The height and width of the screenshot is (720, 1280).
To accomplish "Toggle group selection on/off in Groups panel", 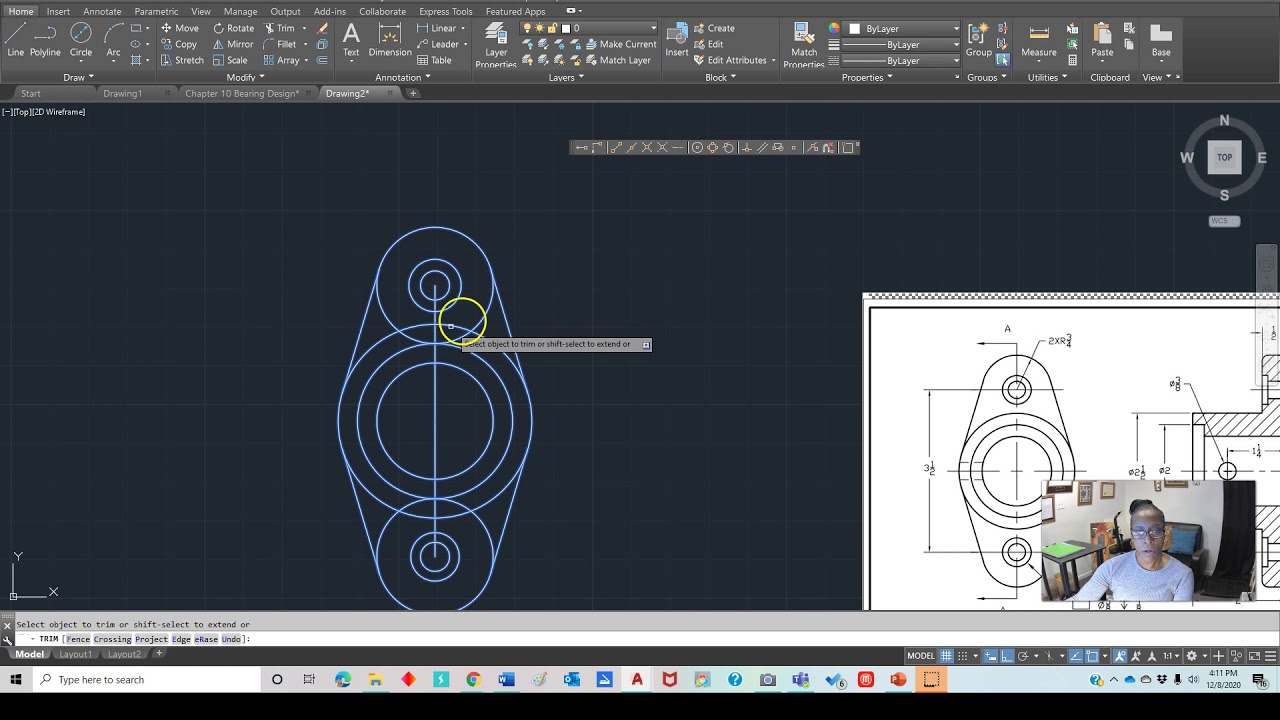I will pos(1002,60).
